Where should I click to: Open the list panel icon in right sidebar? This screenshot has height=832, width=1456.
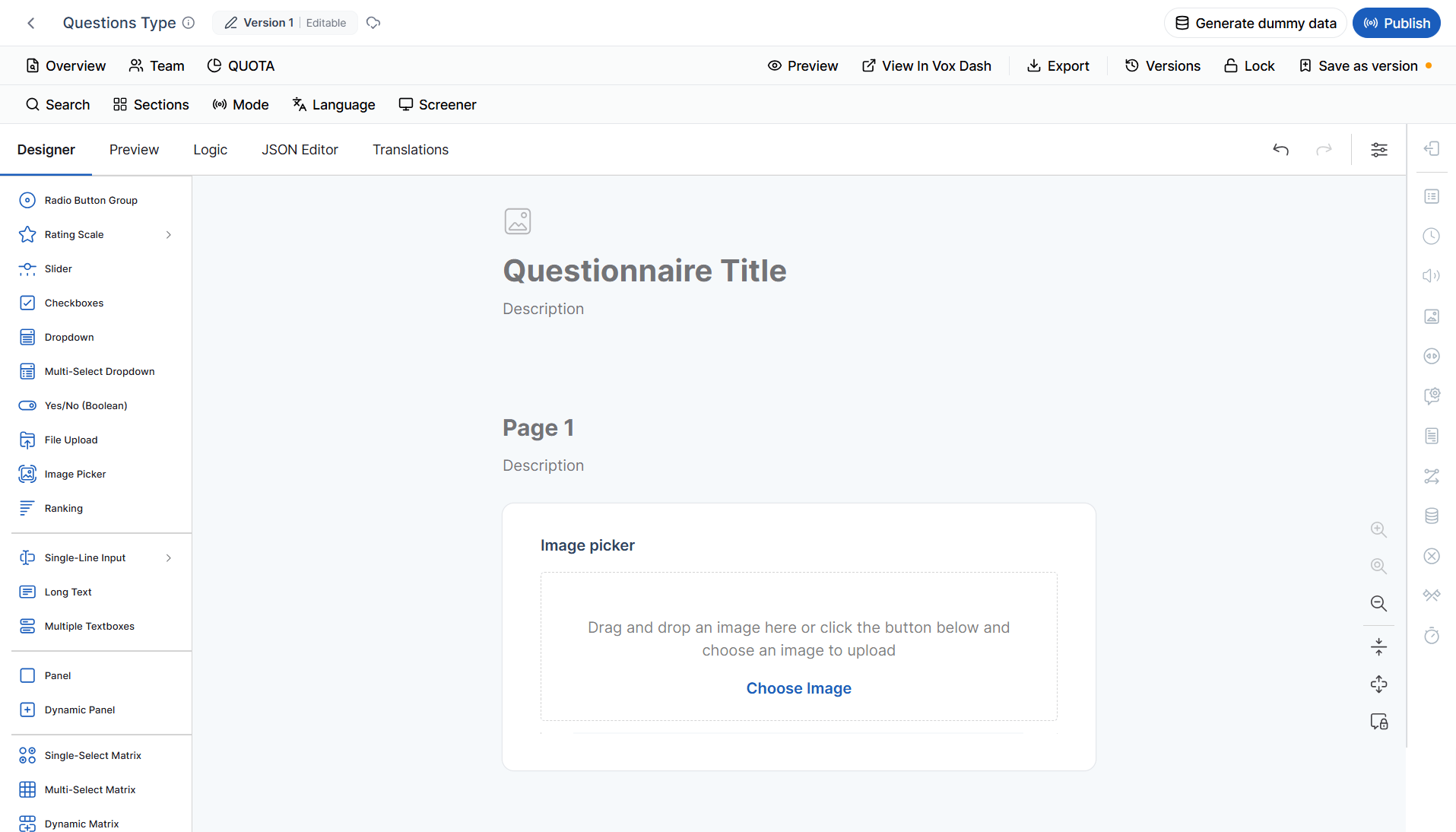click(x=1432, y=197)
